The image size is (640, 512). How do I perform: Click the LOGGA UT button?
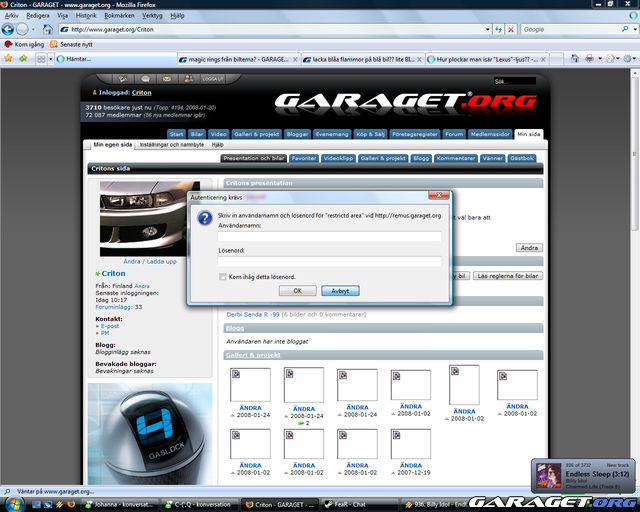[x=213, y=79]
